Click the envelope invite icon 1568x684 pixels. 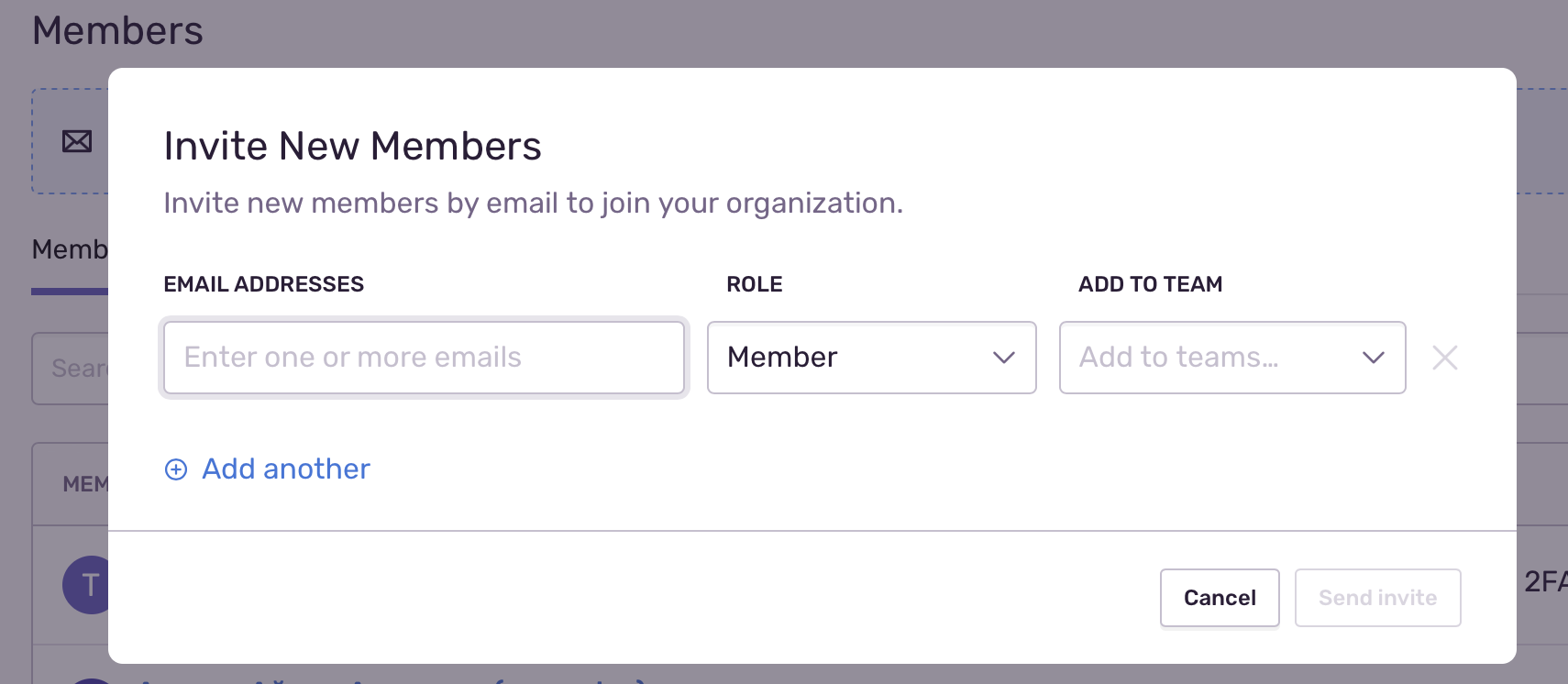click(x=77, y=141)
